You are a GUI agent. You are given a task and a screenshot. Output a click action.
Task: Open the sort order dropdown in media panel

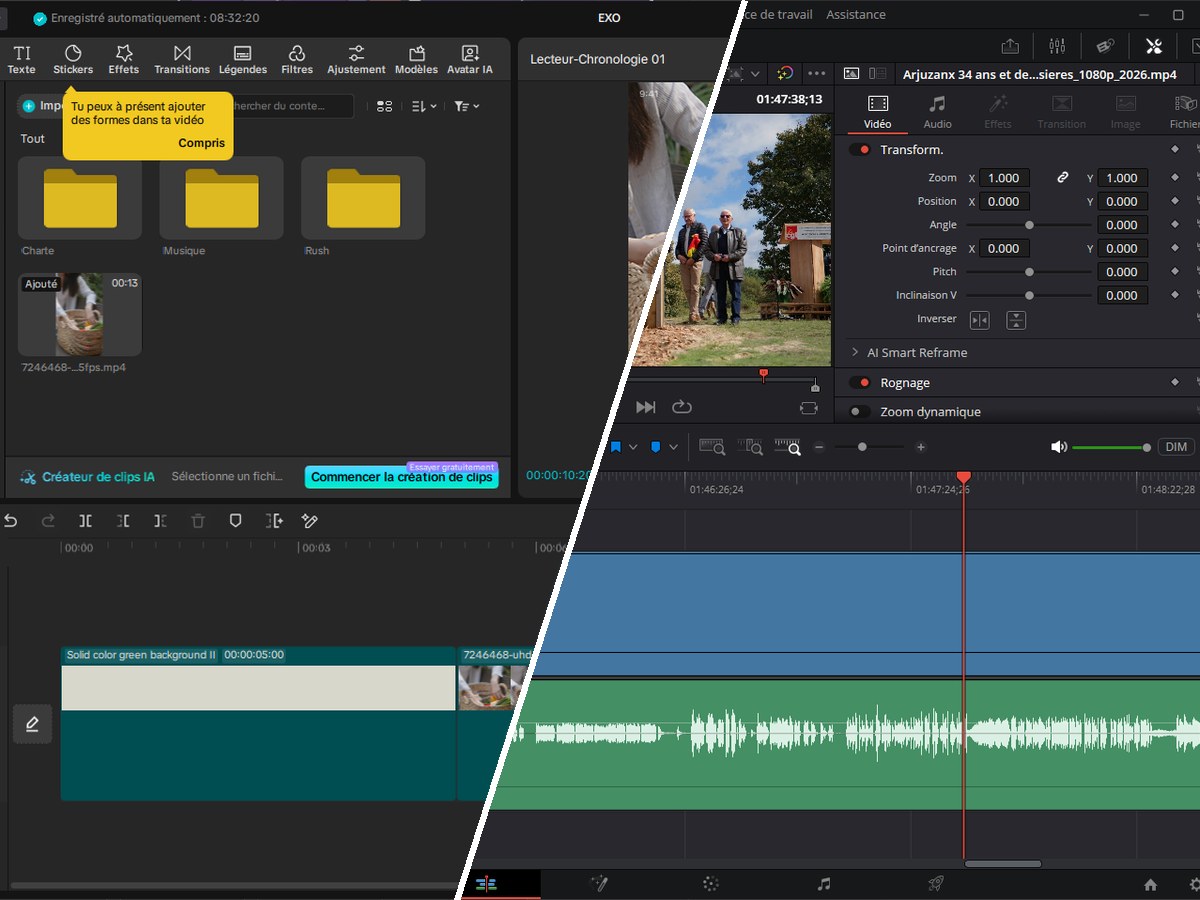click(x=425, y=106)
